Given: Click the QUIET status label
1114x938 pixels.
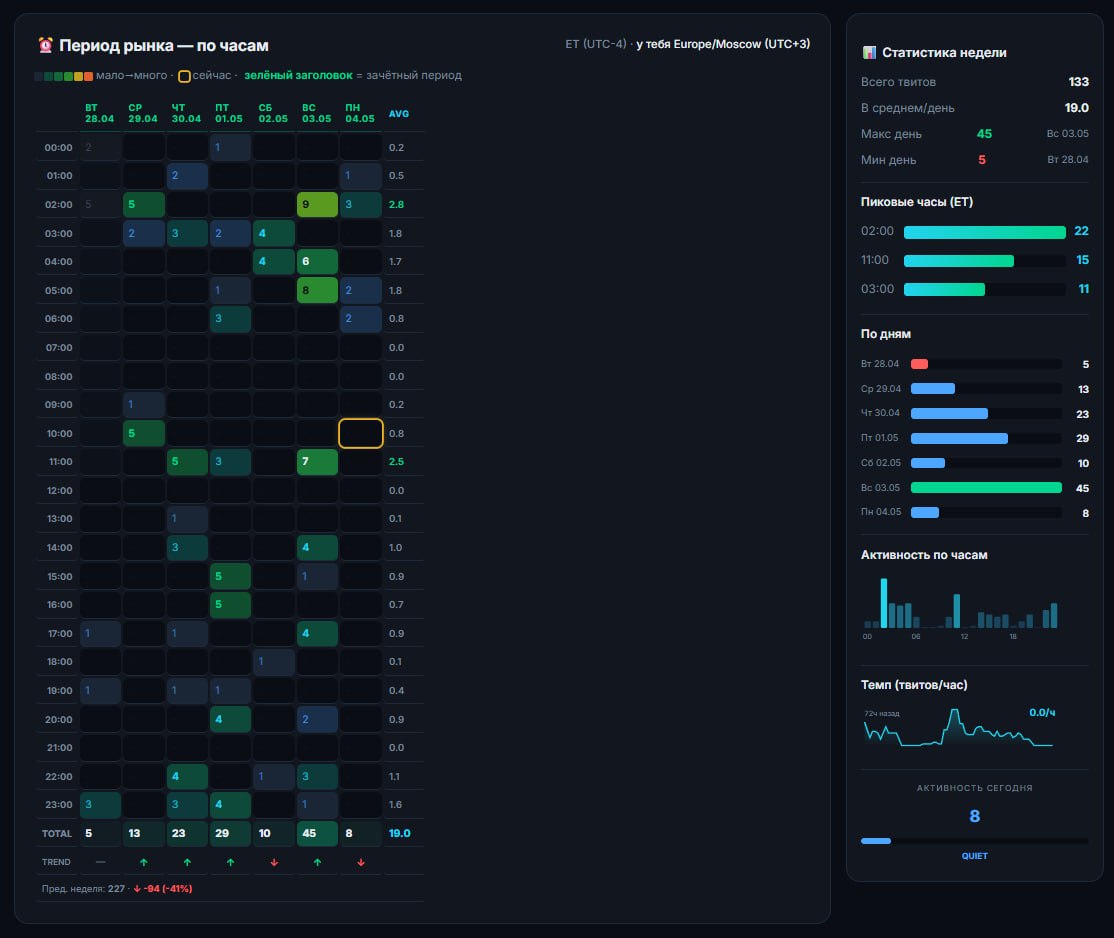Looking at the screenshot, I should pyautogui.click(x=975, y=856).
